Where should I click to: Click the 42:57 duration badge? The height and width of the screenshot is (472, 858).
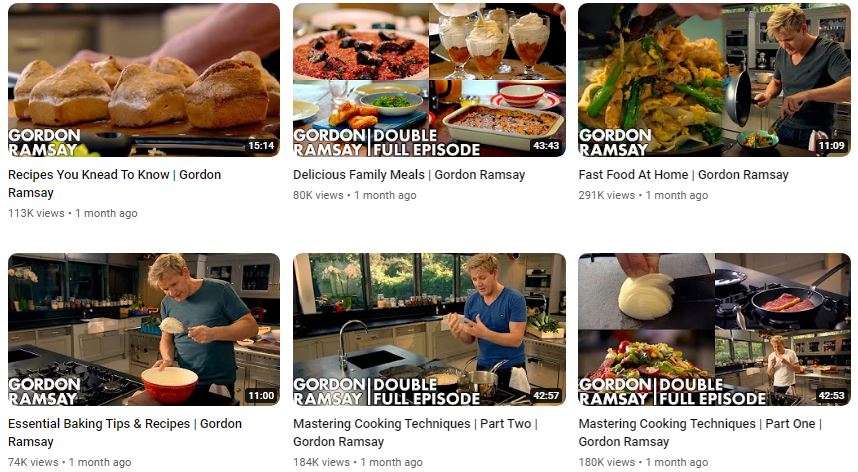coord(546,395)
